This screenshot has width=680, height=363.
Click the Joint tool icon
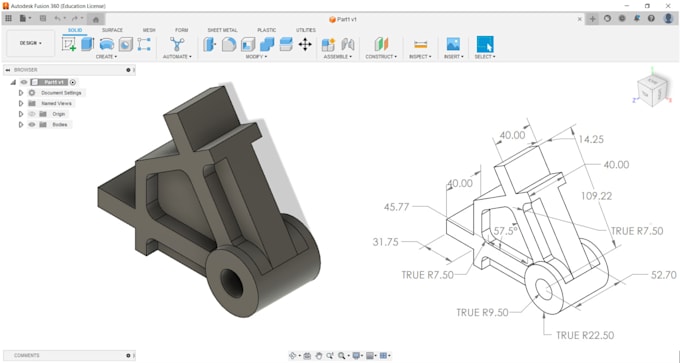tap(347, 44)
